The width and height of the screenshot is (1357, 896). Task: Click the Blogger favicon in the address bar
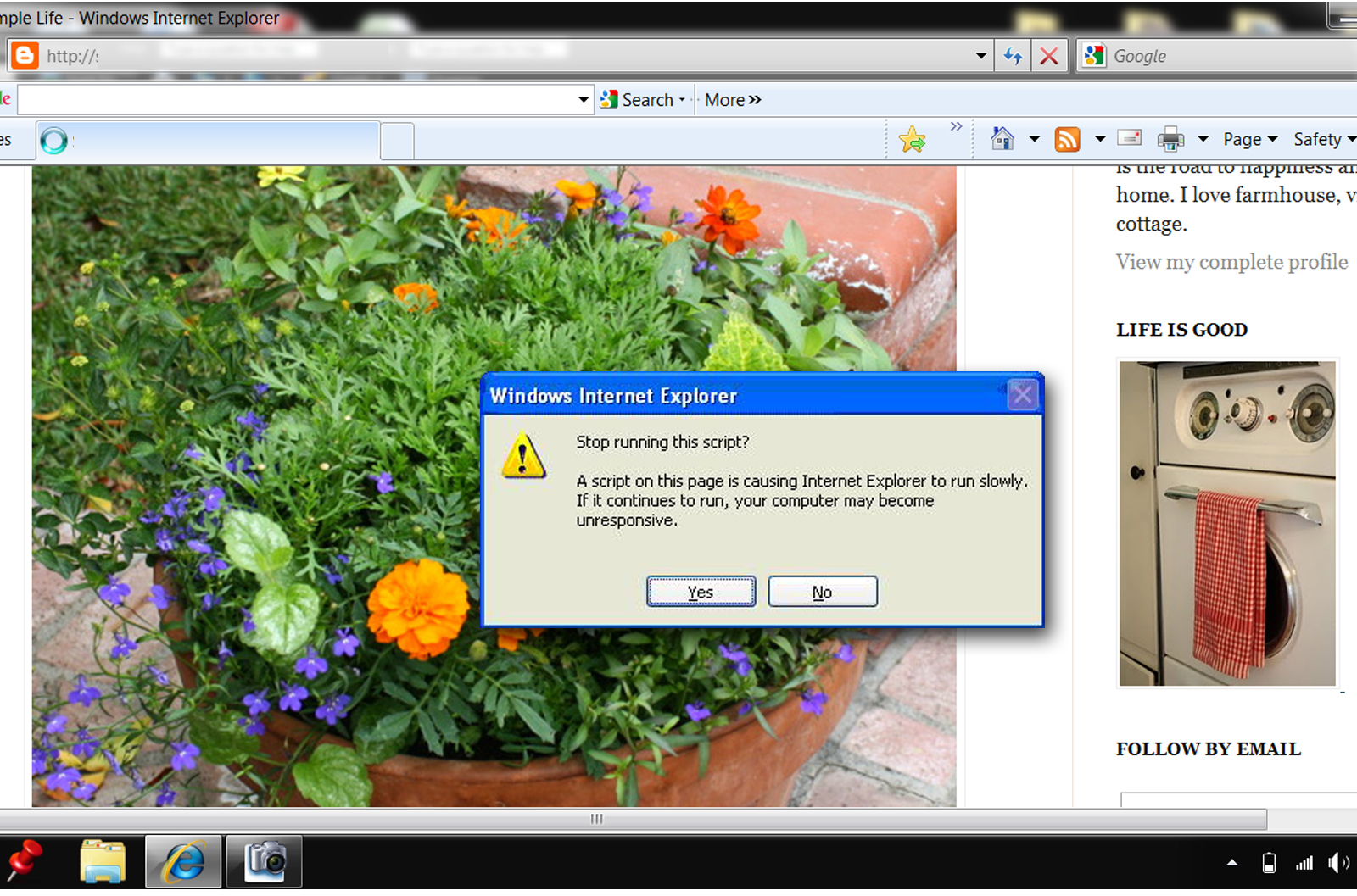(25, 56)
